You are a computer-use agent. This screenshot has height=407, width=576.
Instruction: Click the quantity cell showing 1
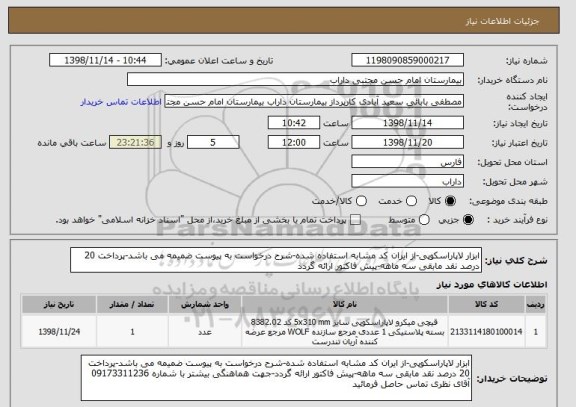132,332
